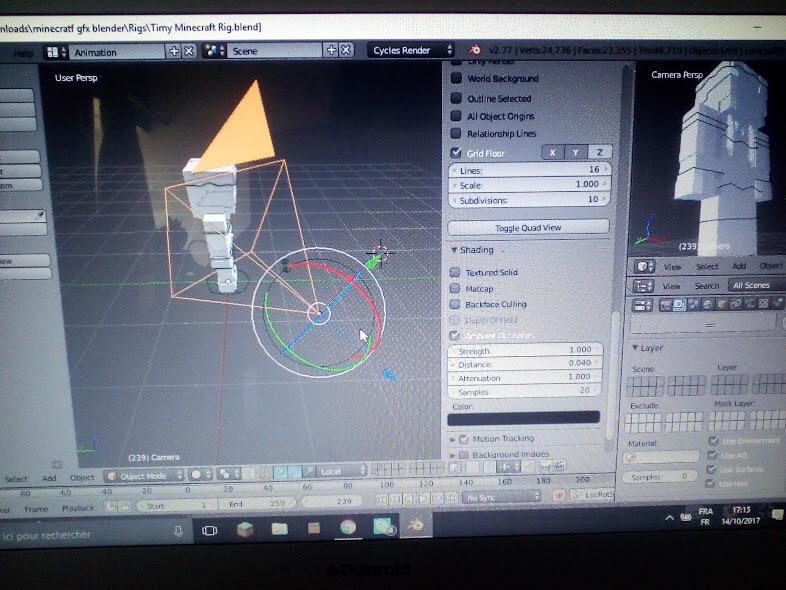This screenshot has width=786, height=590.
Task: Open the Playback menu in the timeline
Action: [78, 508]
